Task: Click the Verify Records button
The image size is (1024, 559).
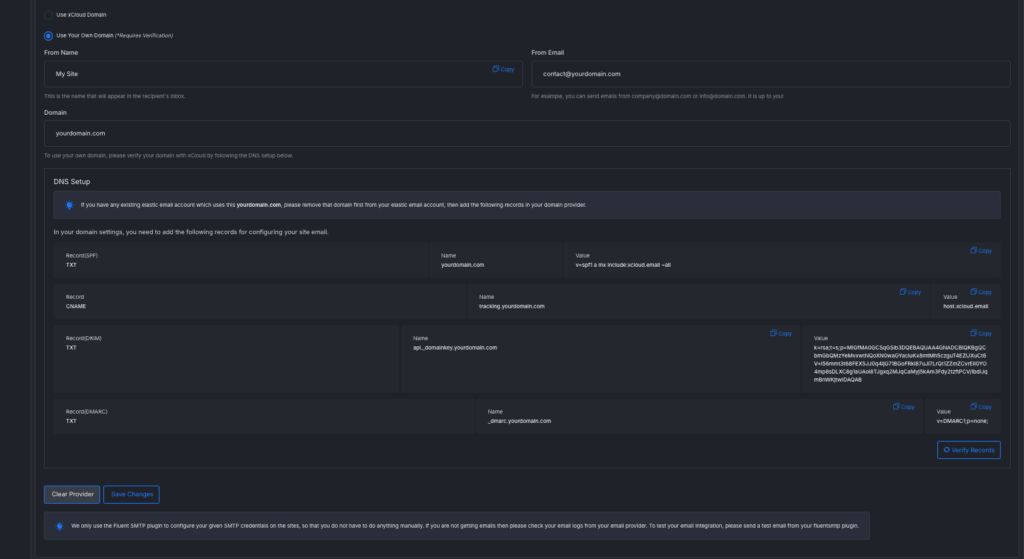Action: [968, 450]
